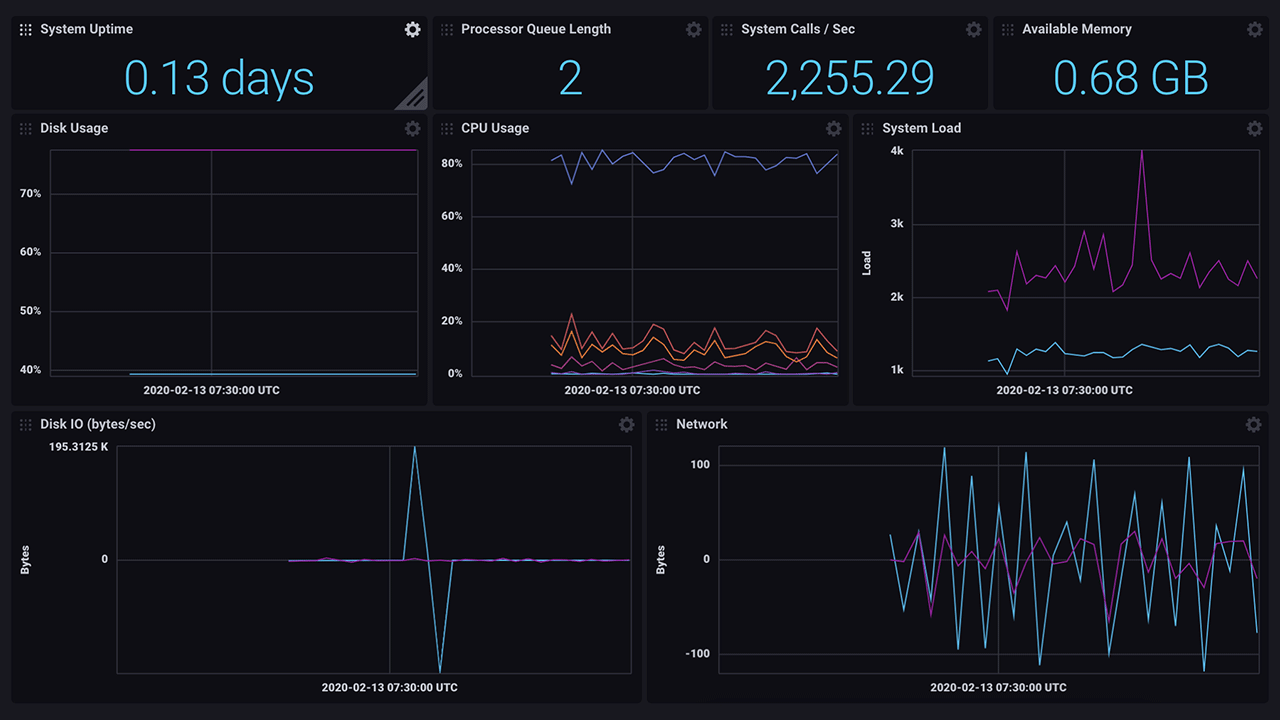Click CPU Usage panel gear icon

click(833, 129)
